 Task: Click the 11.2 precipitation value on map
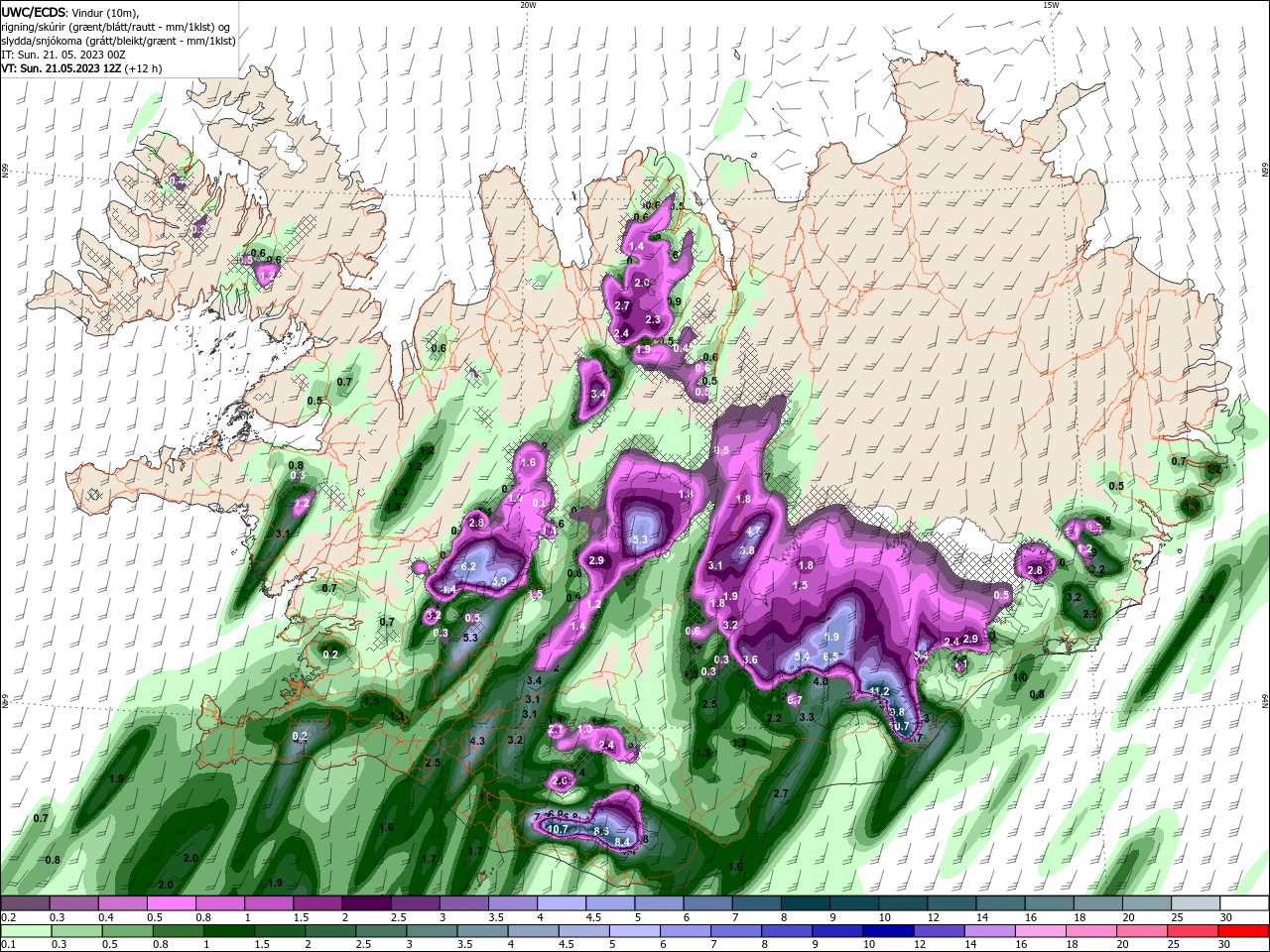(x=879, y=691)
